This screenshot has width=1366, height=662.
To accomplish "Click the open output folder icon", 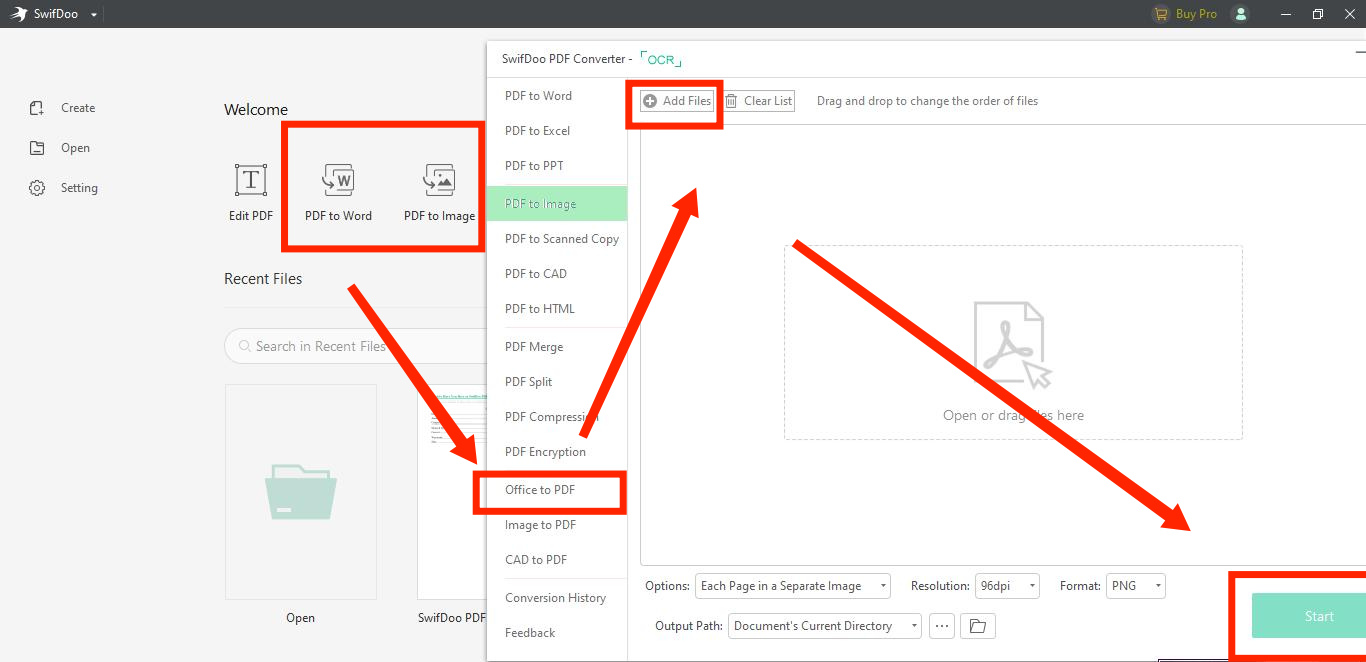I will [978, 626].
